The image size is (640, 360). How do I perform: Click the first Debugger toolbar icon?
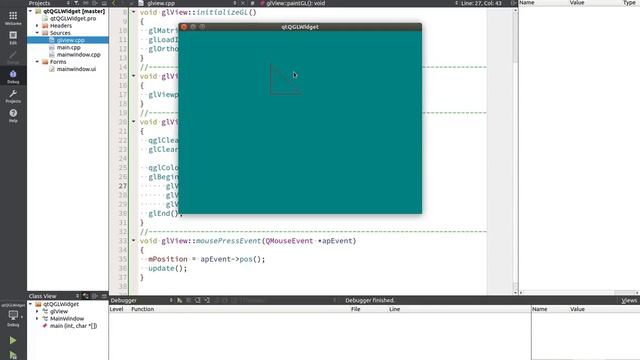[x=180, y=300]
